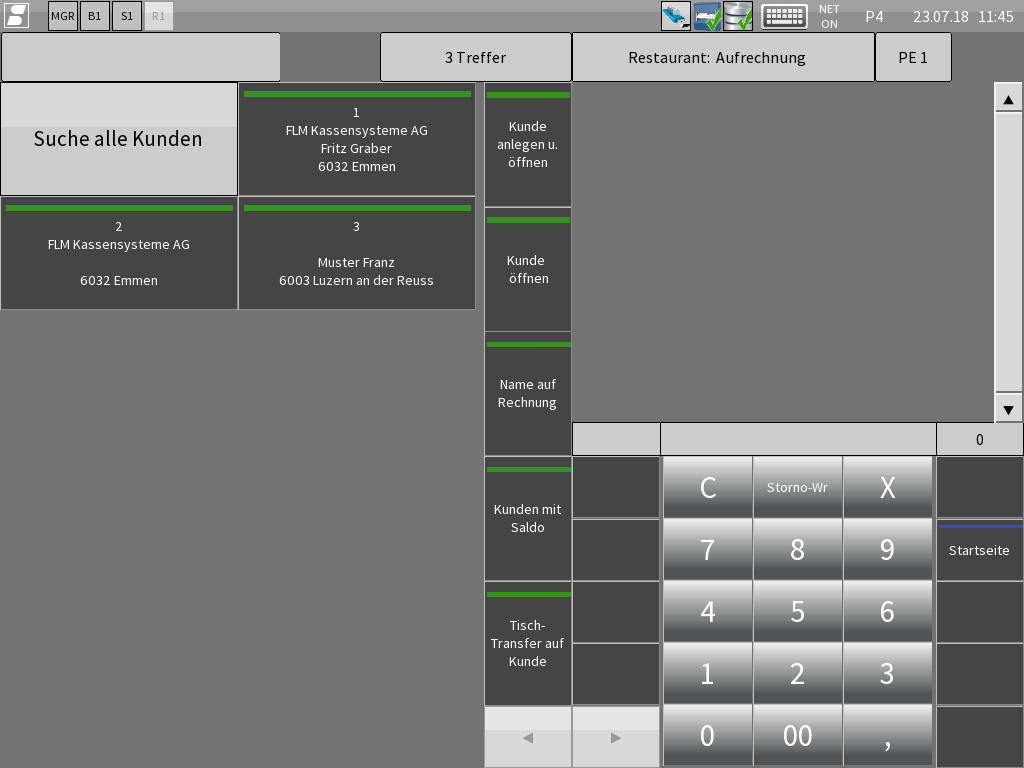Screen dimensions: 1024x768
Task: Go to previous page with left arrow
Action: coord(528,737)
